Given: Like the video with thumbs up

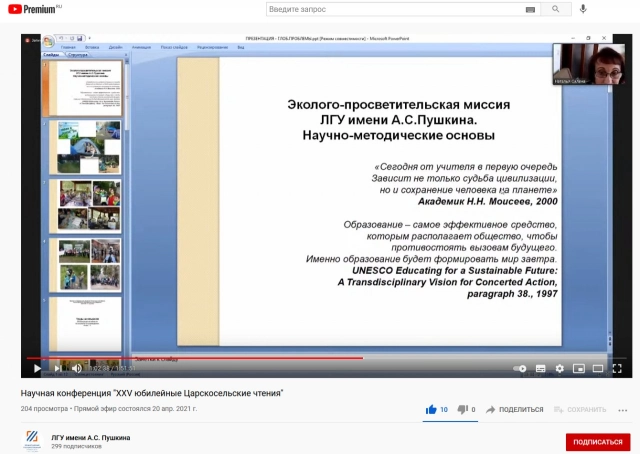Looking at the screenshot, I should pyautogui.click(x=432, y=409).
